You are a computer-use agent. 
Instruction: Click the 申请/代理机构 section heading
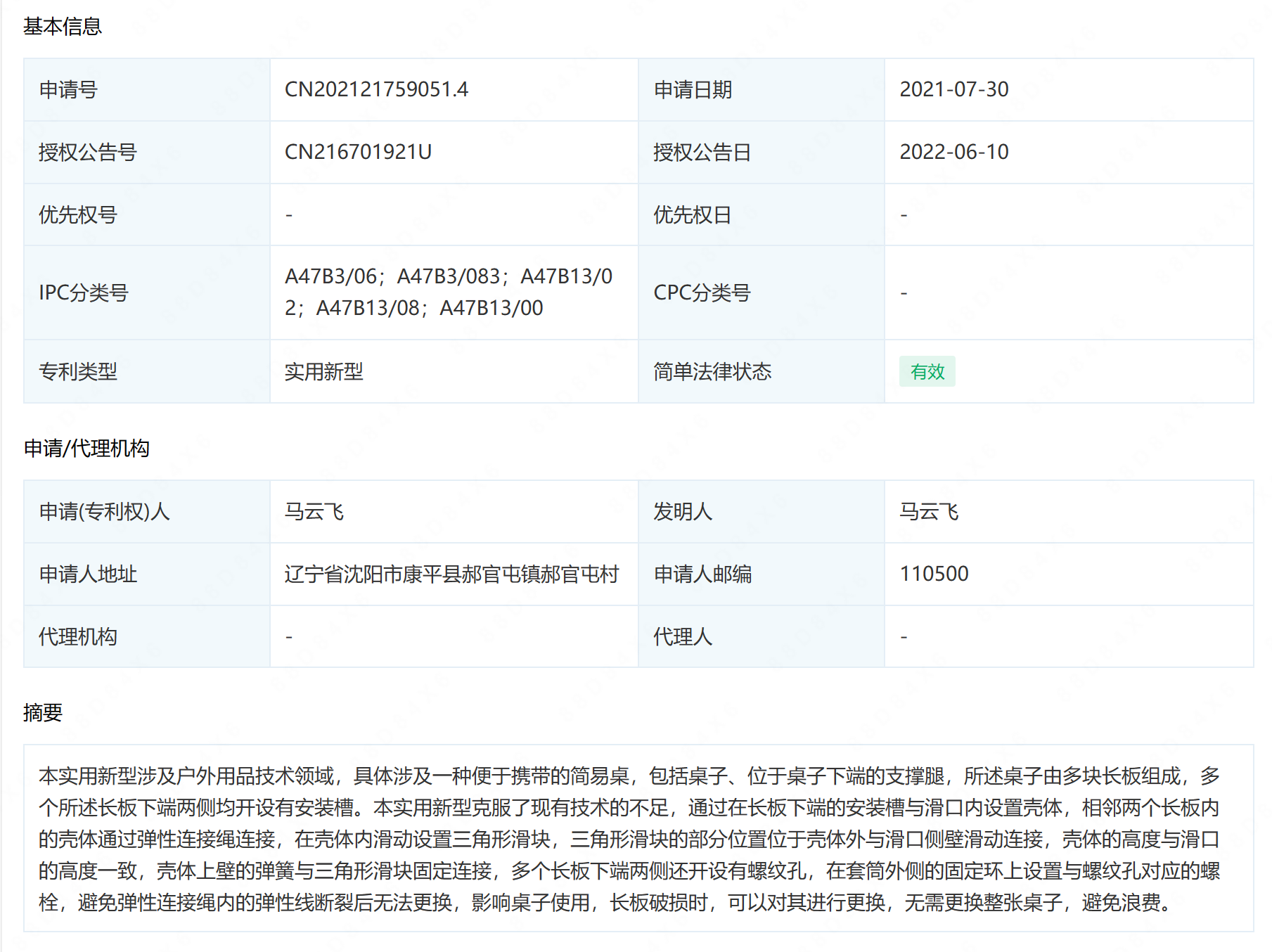[86, 448]
